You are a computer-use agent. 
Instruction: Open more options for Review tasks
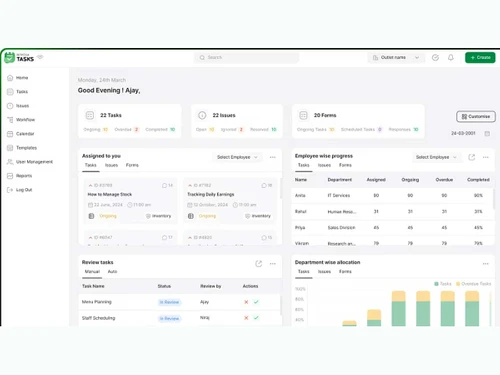[x=273, y=263]
